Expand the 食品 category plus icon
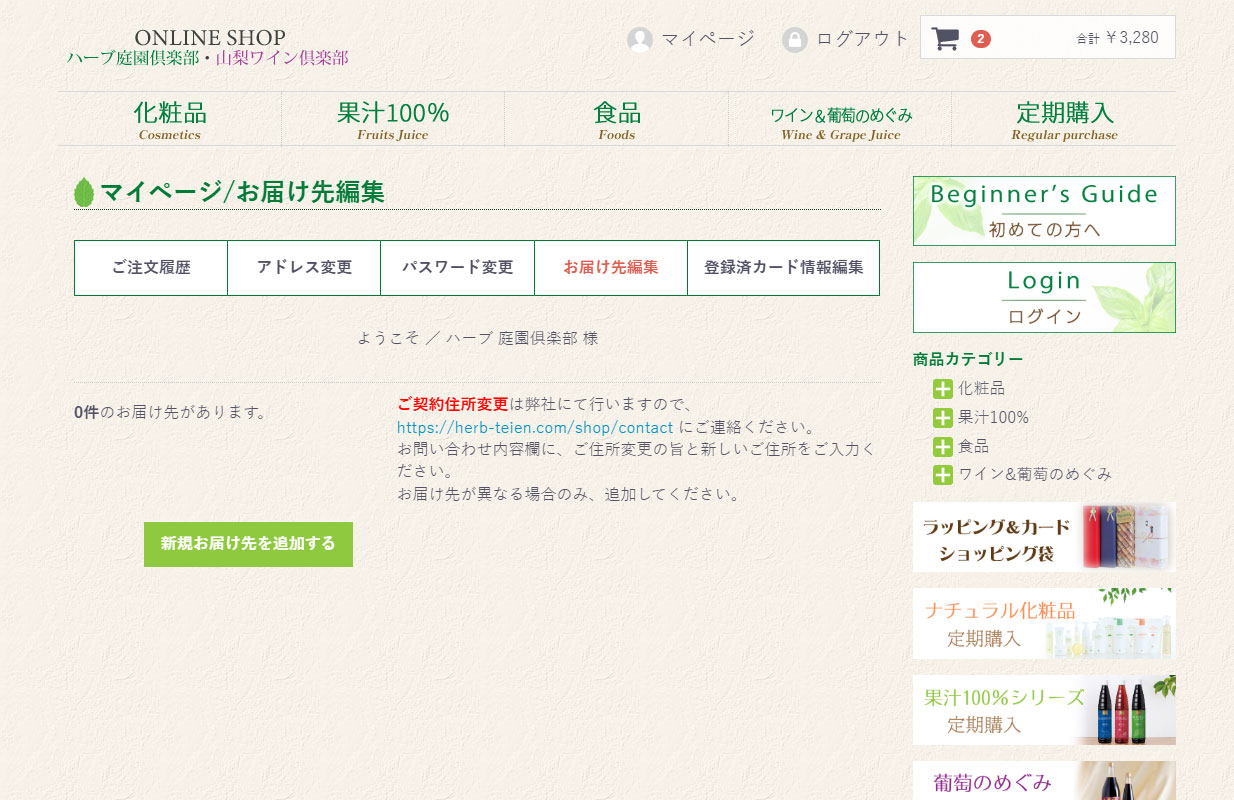 click(x=942, y=447)
